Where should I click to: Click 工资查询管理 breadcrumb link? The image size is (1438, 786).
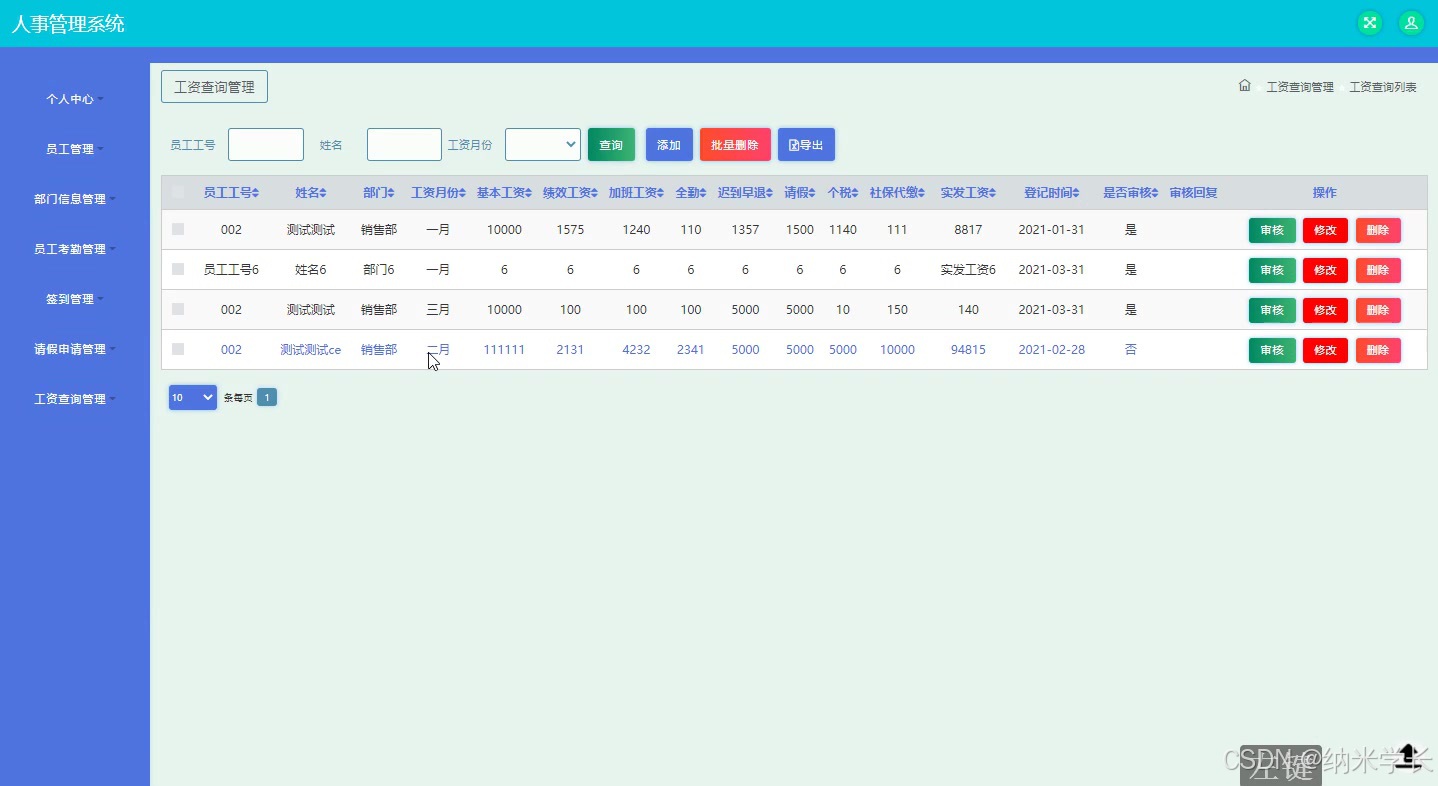[x=1300, y=87]
